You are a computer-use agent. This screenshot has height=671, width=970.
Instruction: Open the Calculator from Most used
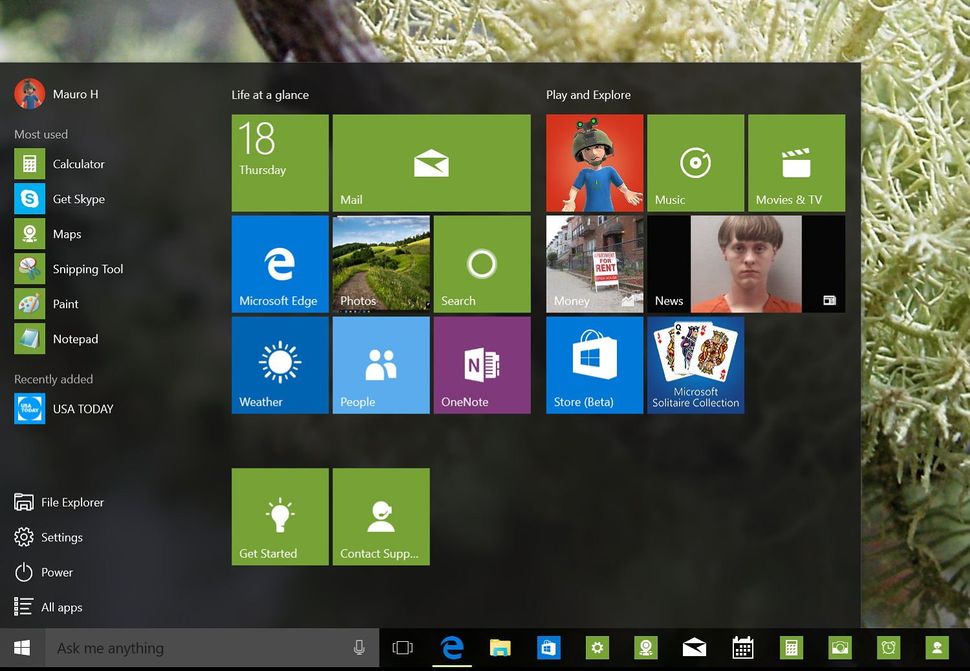[x=77, y=163]
